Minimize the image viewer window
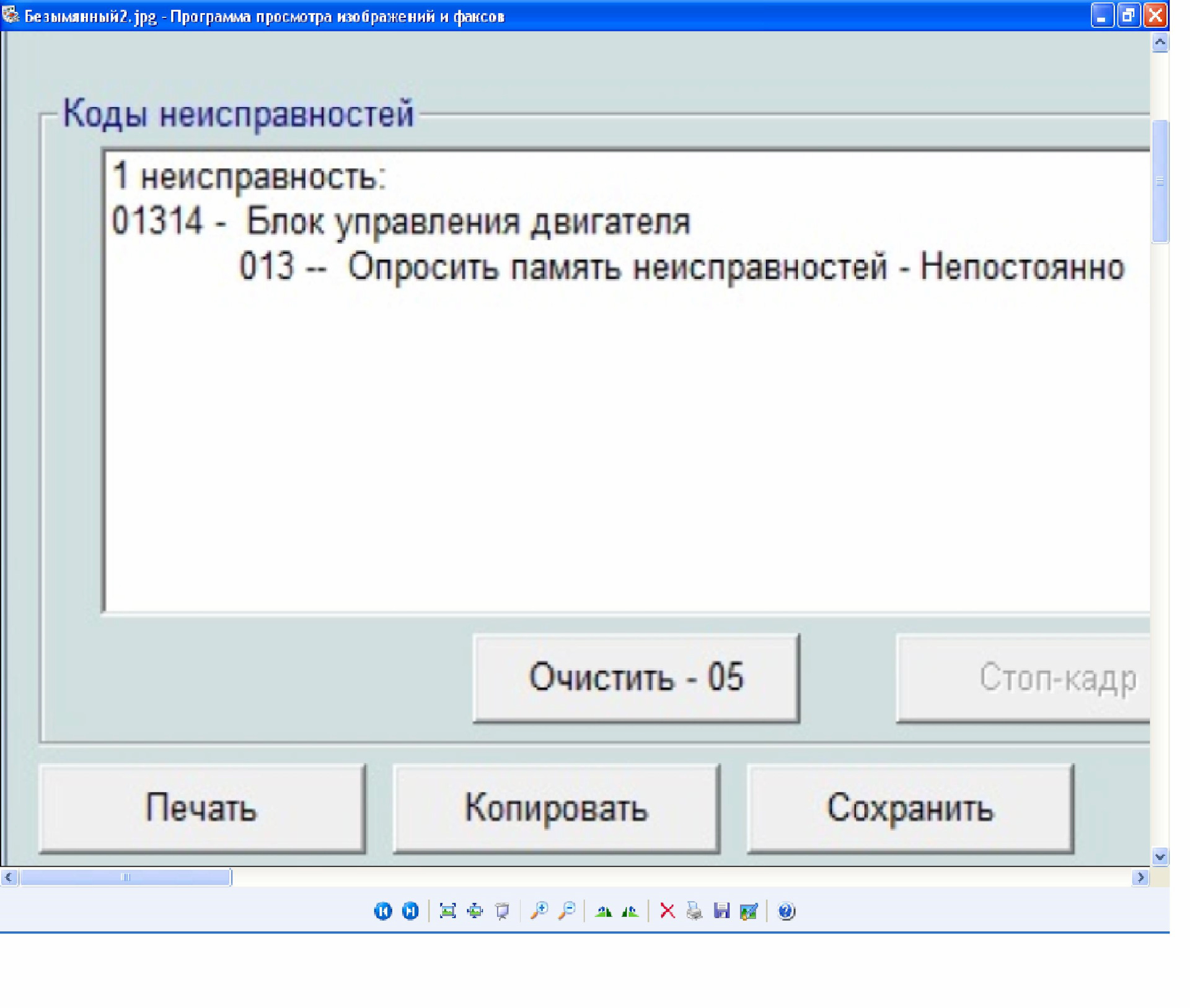The image size is (1190, 1008). pyautogui.click(x=1101, y=15)
